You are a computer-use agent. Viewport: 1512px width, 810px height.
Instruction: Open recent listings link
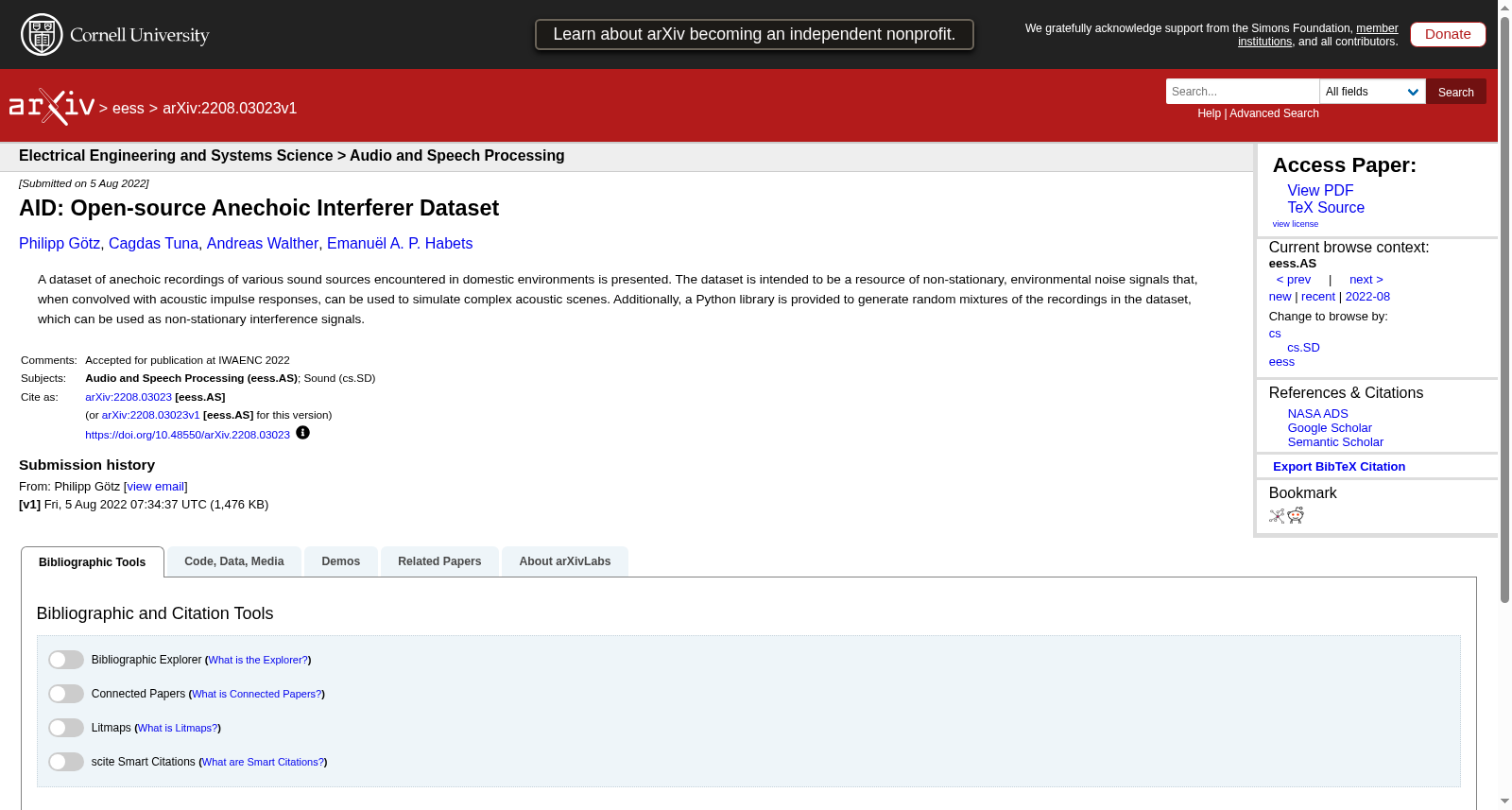[1318, 297]
